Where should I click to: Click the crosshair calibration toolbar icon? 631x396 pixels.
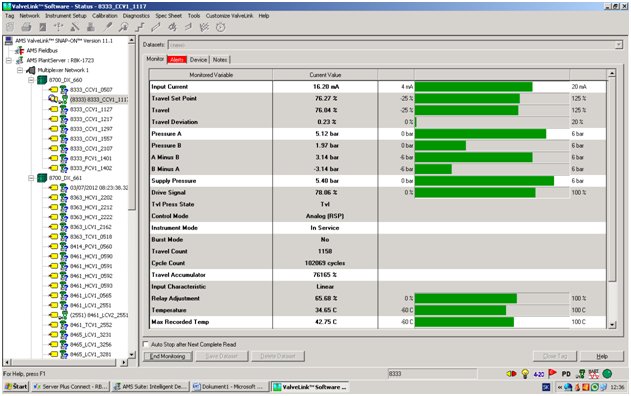point(59,27)
